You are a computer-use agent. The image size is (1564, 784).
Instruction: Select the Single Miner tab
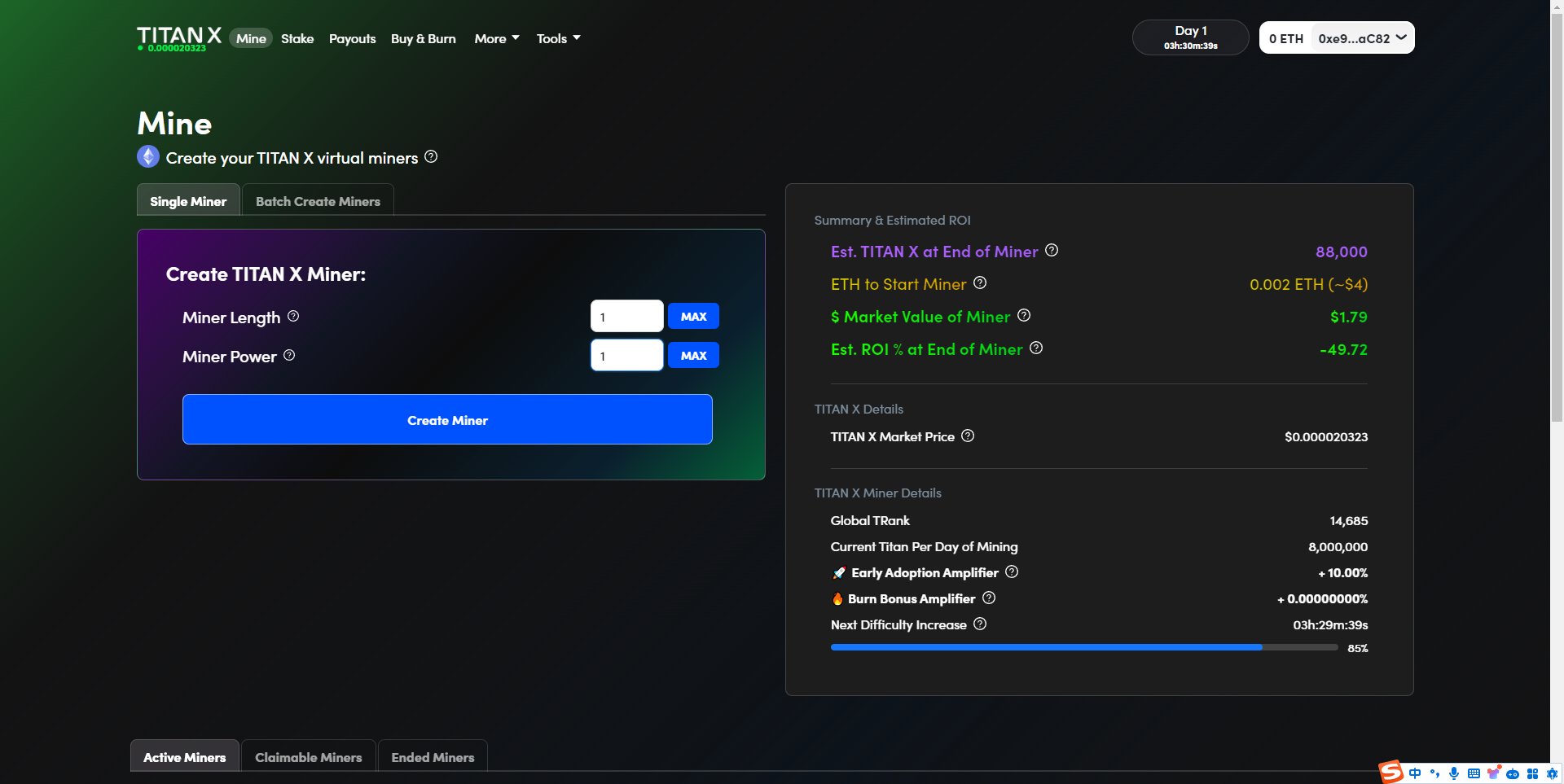(x=188, y=200)
